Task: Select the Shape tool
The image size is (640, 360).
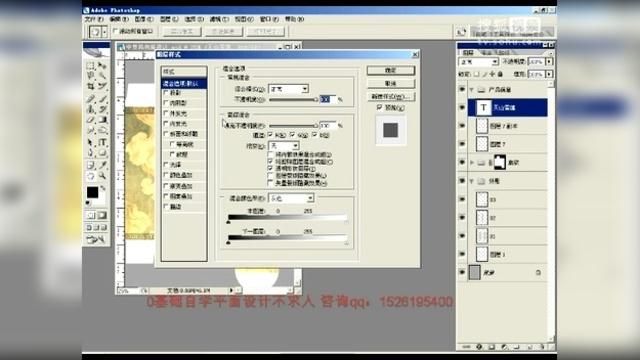Action: (102, 153)
